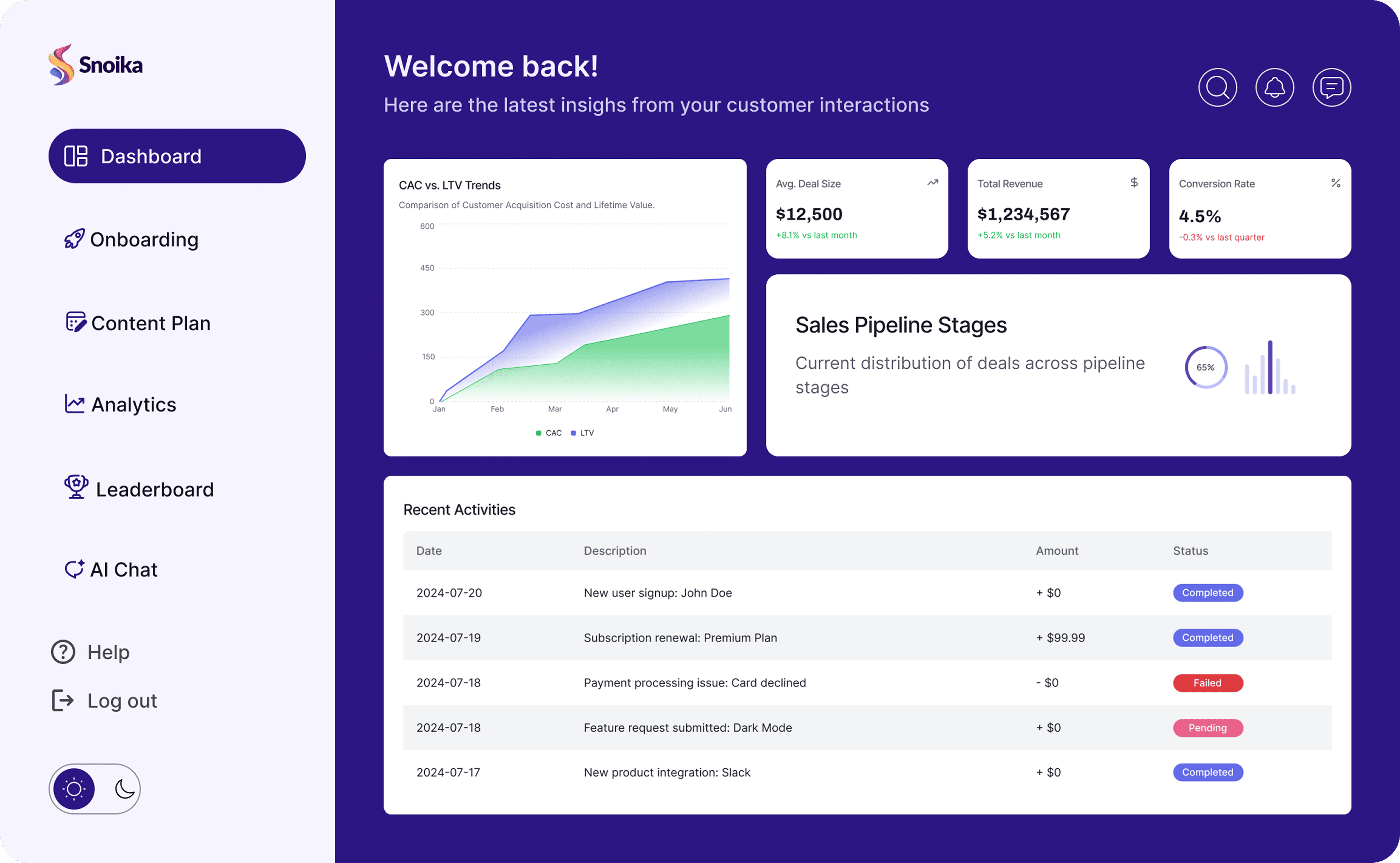Open the chat messages icon
This screenshot has height=863, width=1400.
[1332, 87]
